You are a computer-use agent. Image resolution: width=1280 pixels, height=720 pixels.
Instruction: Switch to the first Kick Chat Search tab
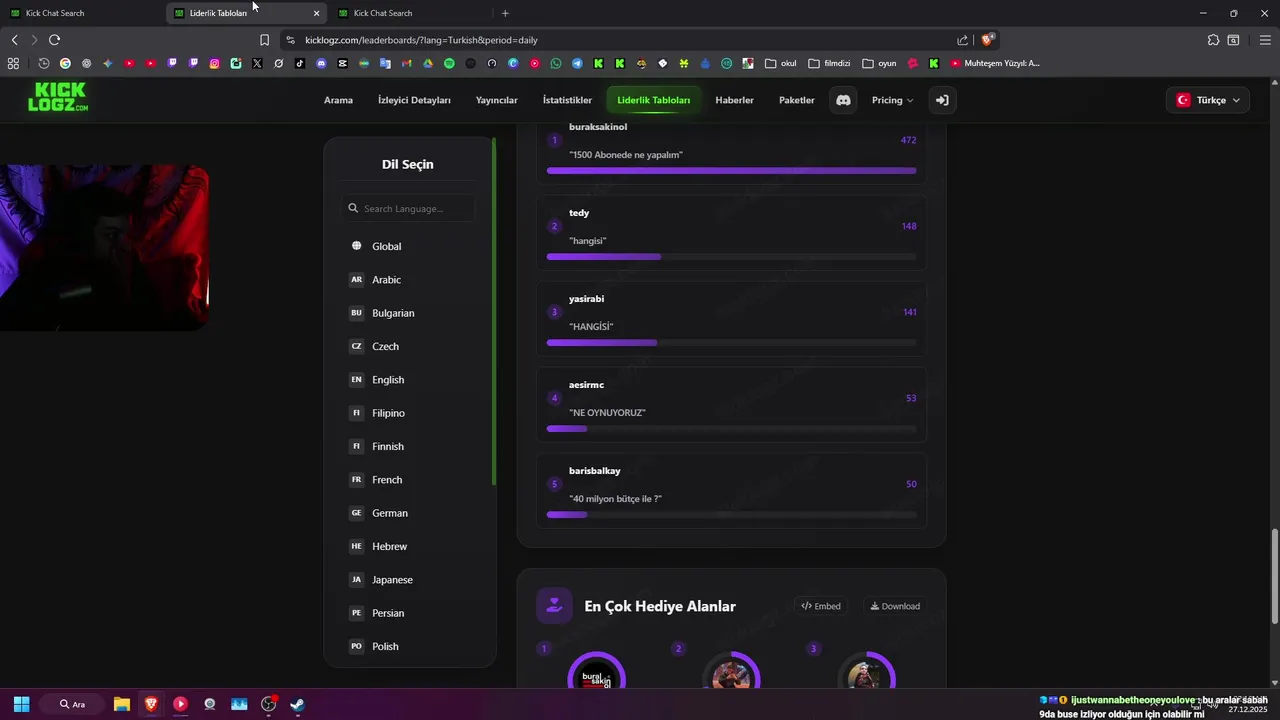[80, 13]
